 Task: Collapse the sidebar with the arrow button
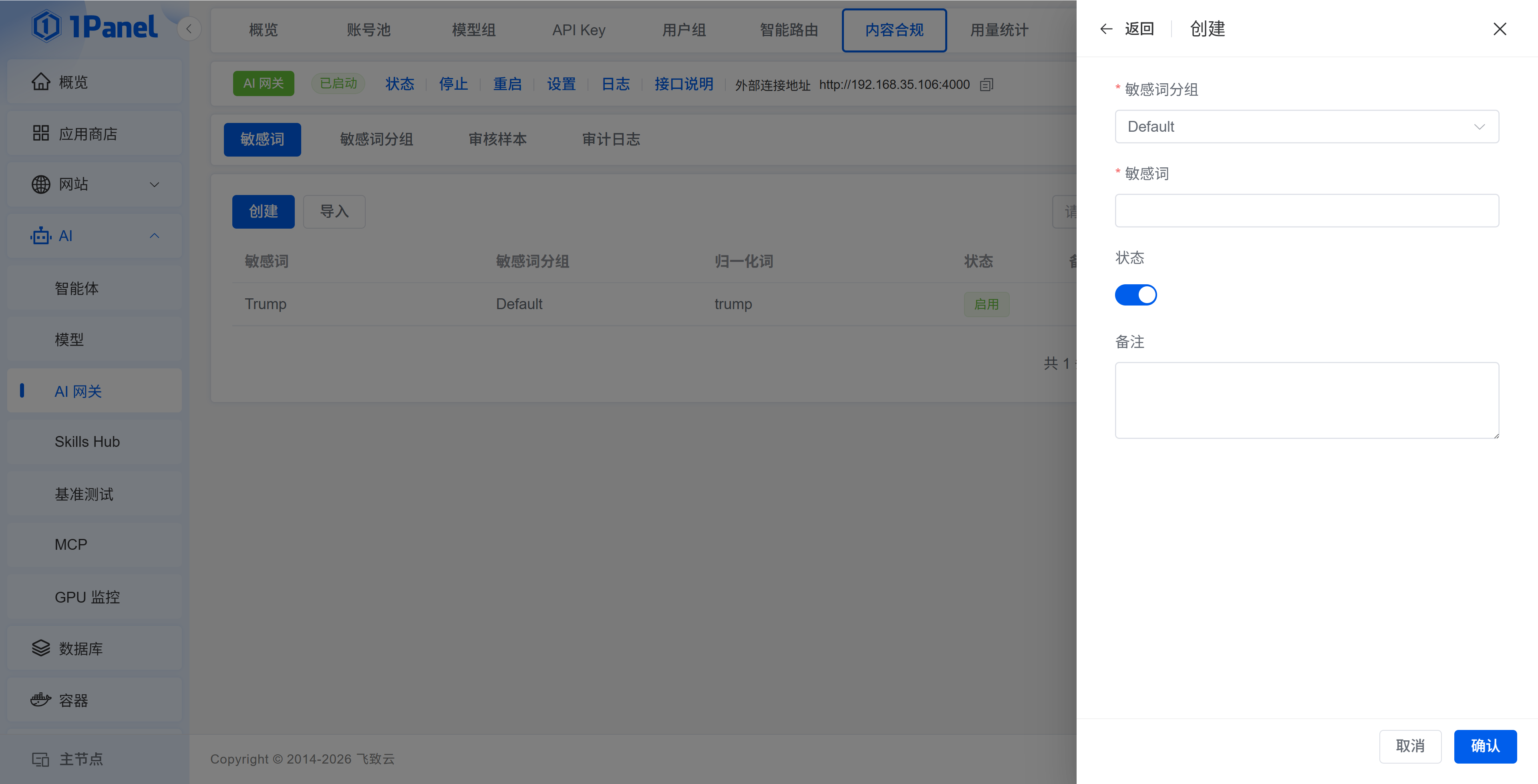tap(189, 29)
